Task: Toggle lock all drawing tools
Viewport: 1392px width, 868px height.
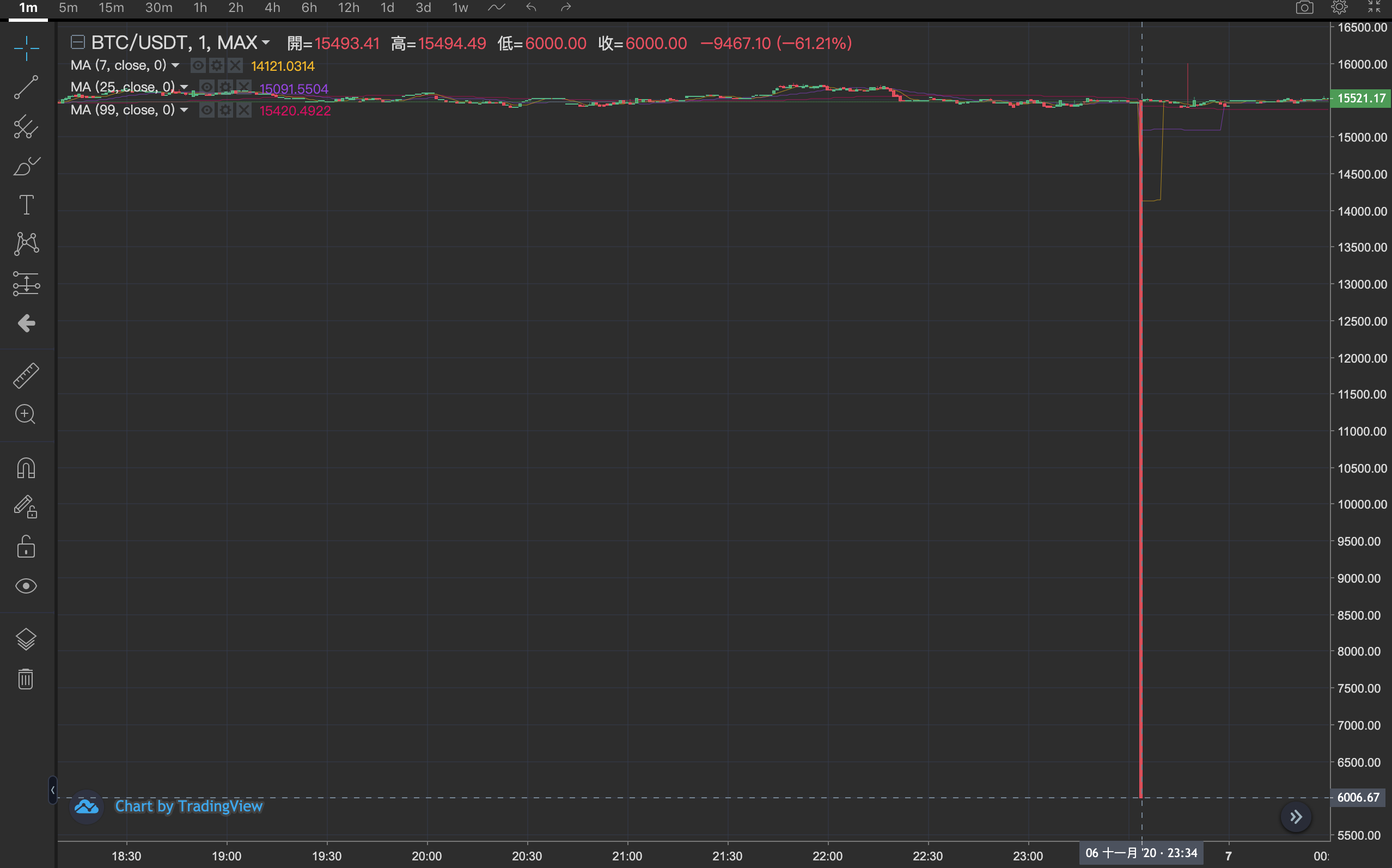Action: [x=26, y=547]
